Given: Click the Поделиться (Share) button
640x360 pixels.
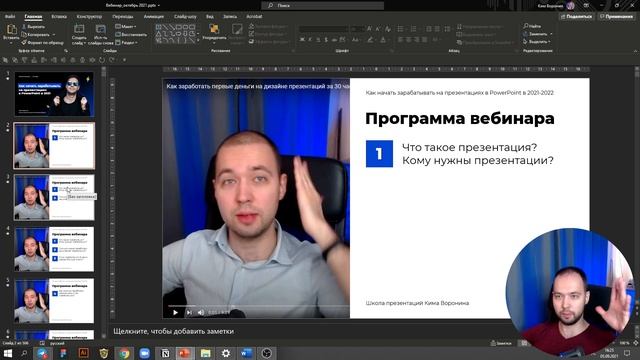Looking at the screenshot, I should click(576, 16).
